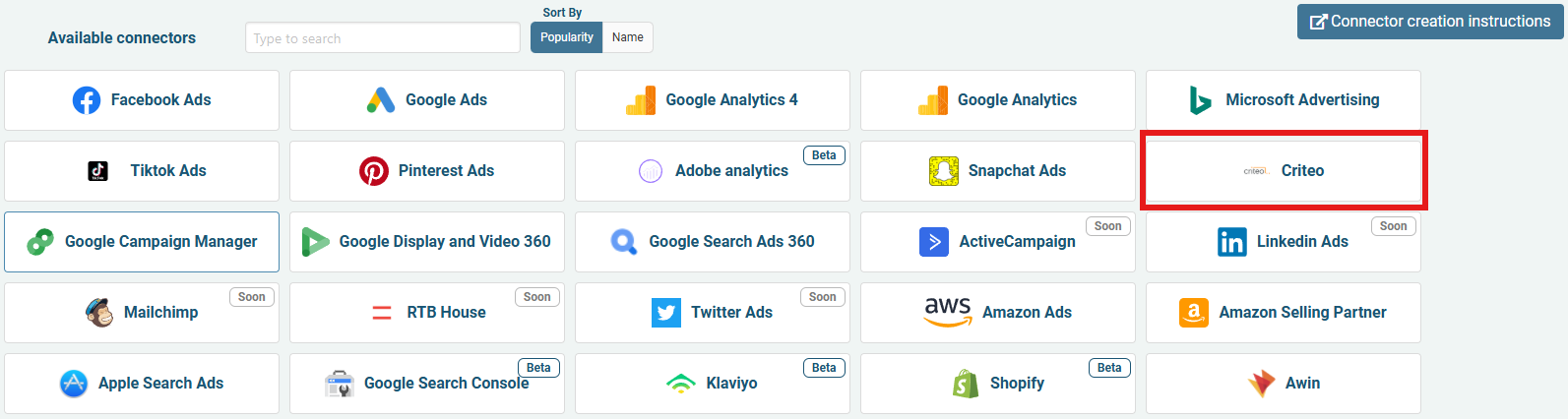This screenshot has height=419, width=1568.
Task: Click the Google Ads logo icon
Action: point(381,100)
